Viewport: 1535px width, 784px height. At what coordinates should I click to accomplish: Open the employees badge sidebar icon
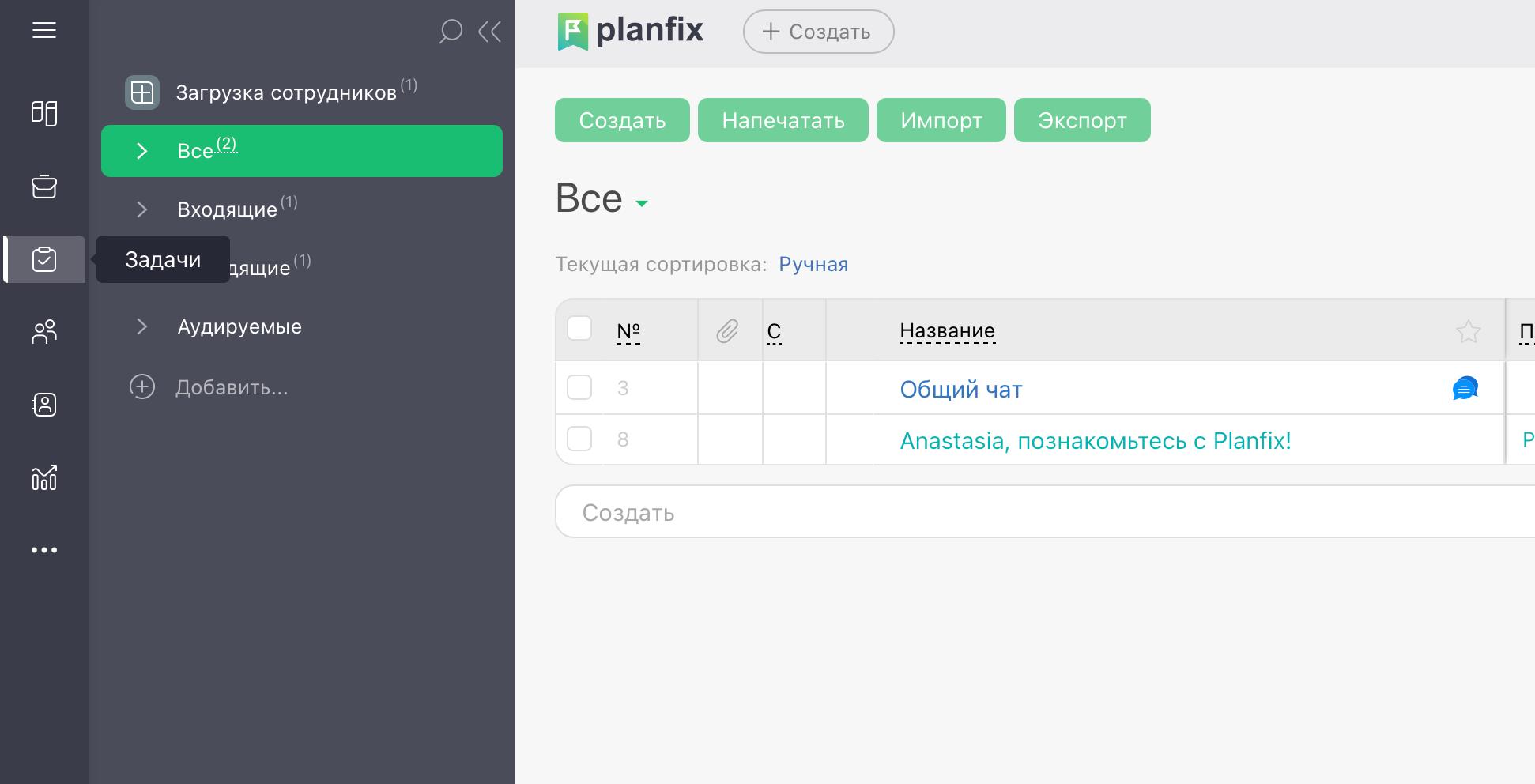(x=44, y=405)
